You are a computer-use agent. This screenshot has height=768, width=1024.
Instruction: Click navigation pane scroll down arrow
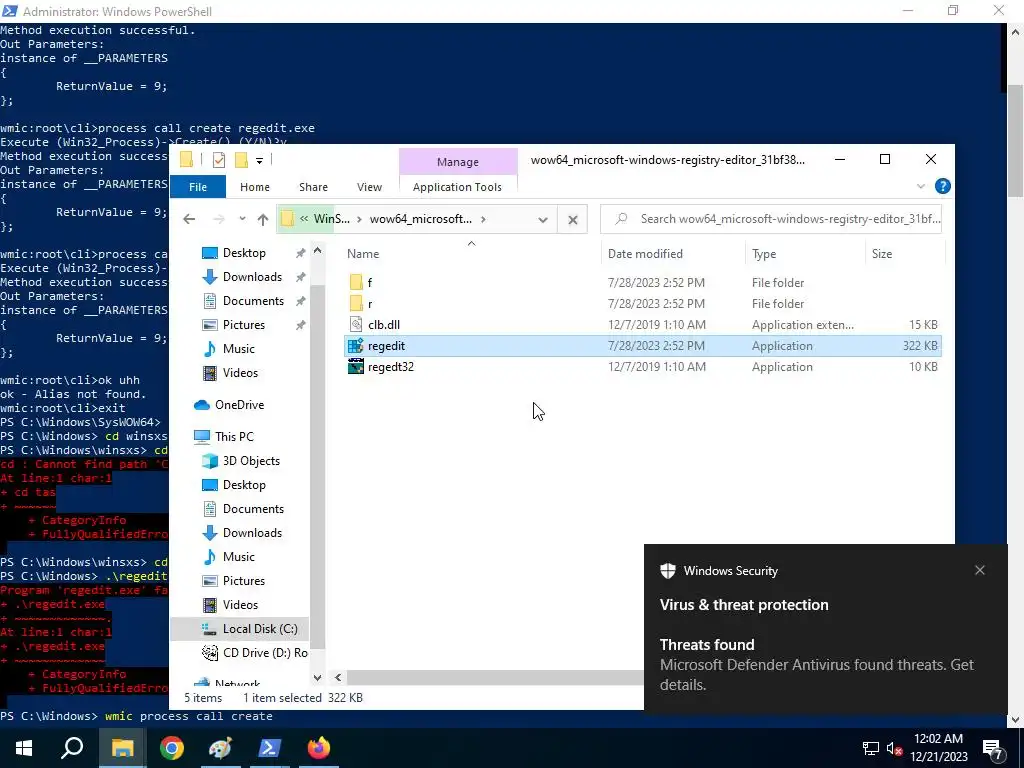click(x=317, y=678)
